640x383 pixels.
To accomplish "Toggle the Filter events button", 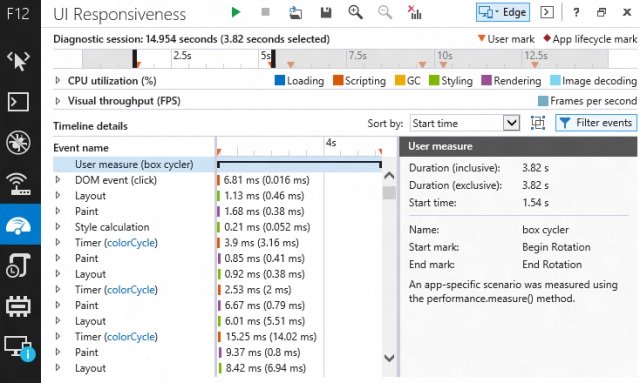I will click(596, 123).
